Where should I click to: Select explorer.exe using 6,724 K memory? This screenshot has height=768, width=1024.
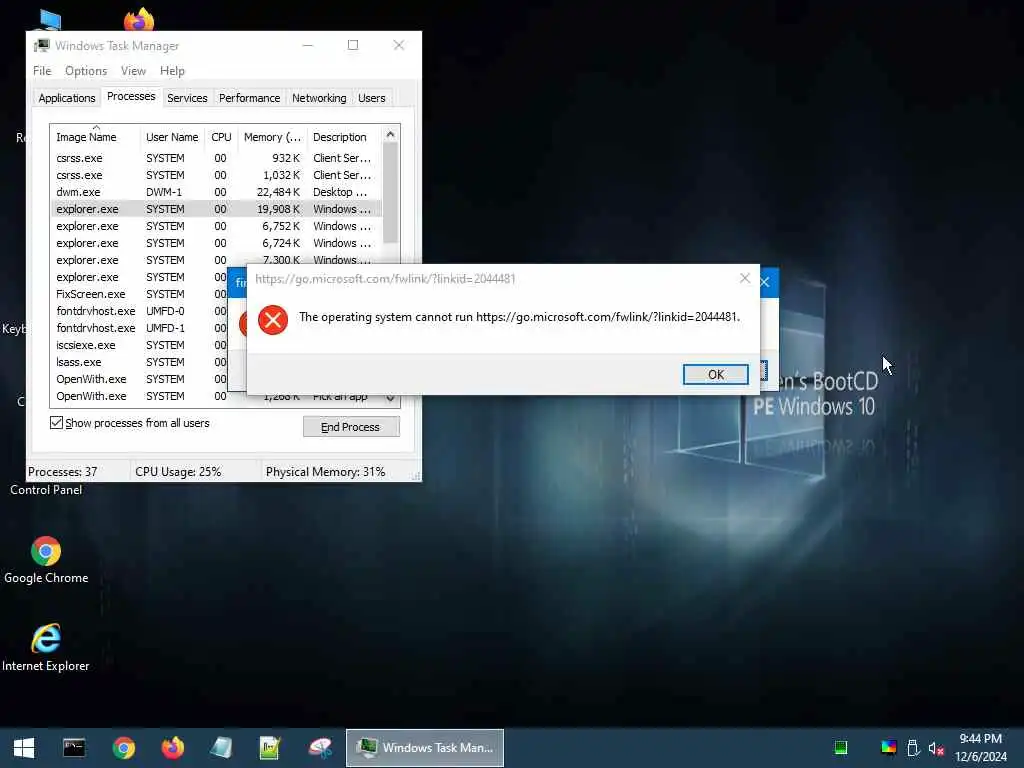click(216, 243)
